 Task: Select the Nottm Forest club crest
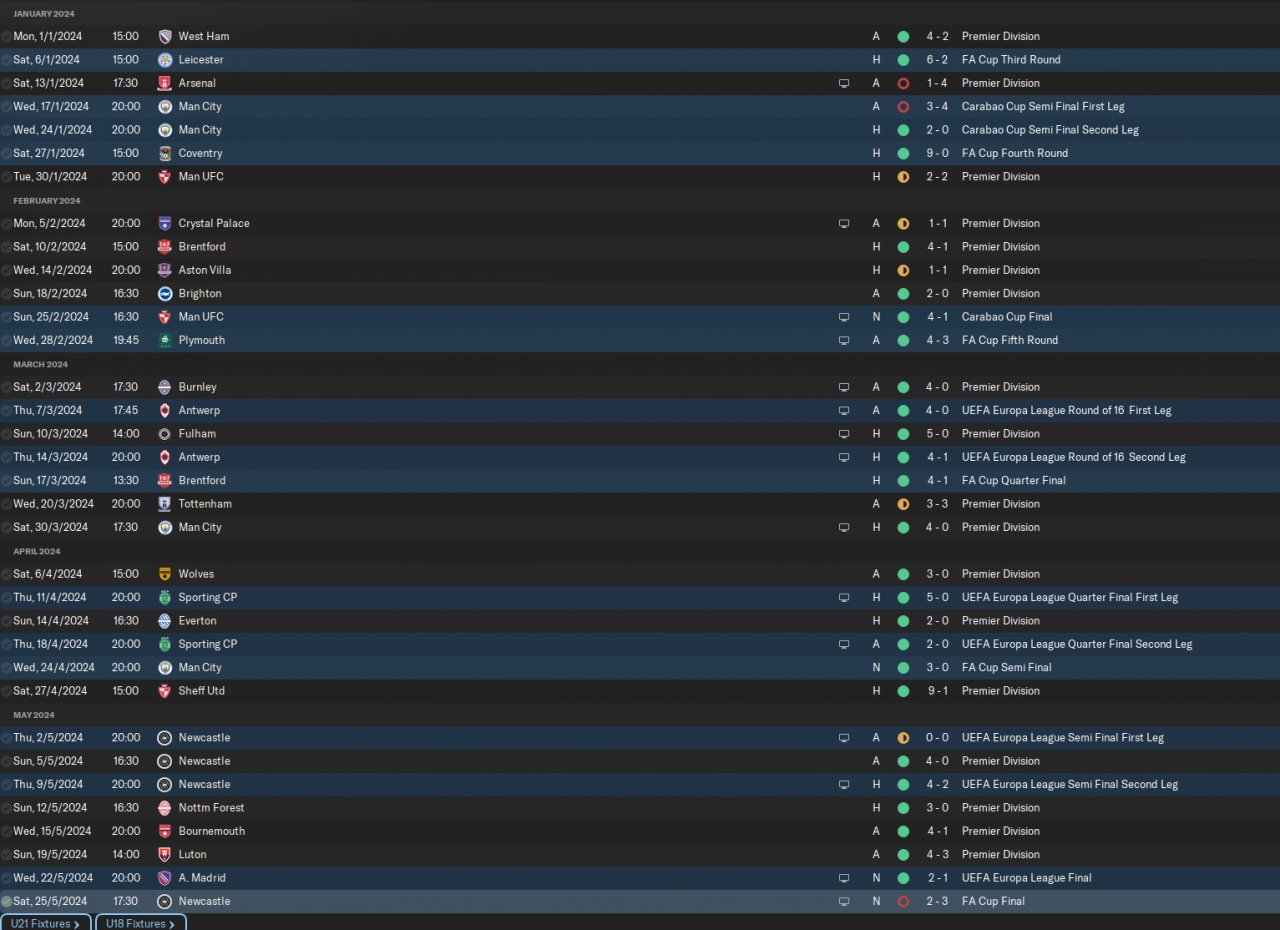click(x=165, y=808)
